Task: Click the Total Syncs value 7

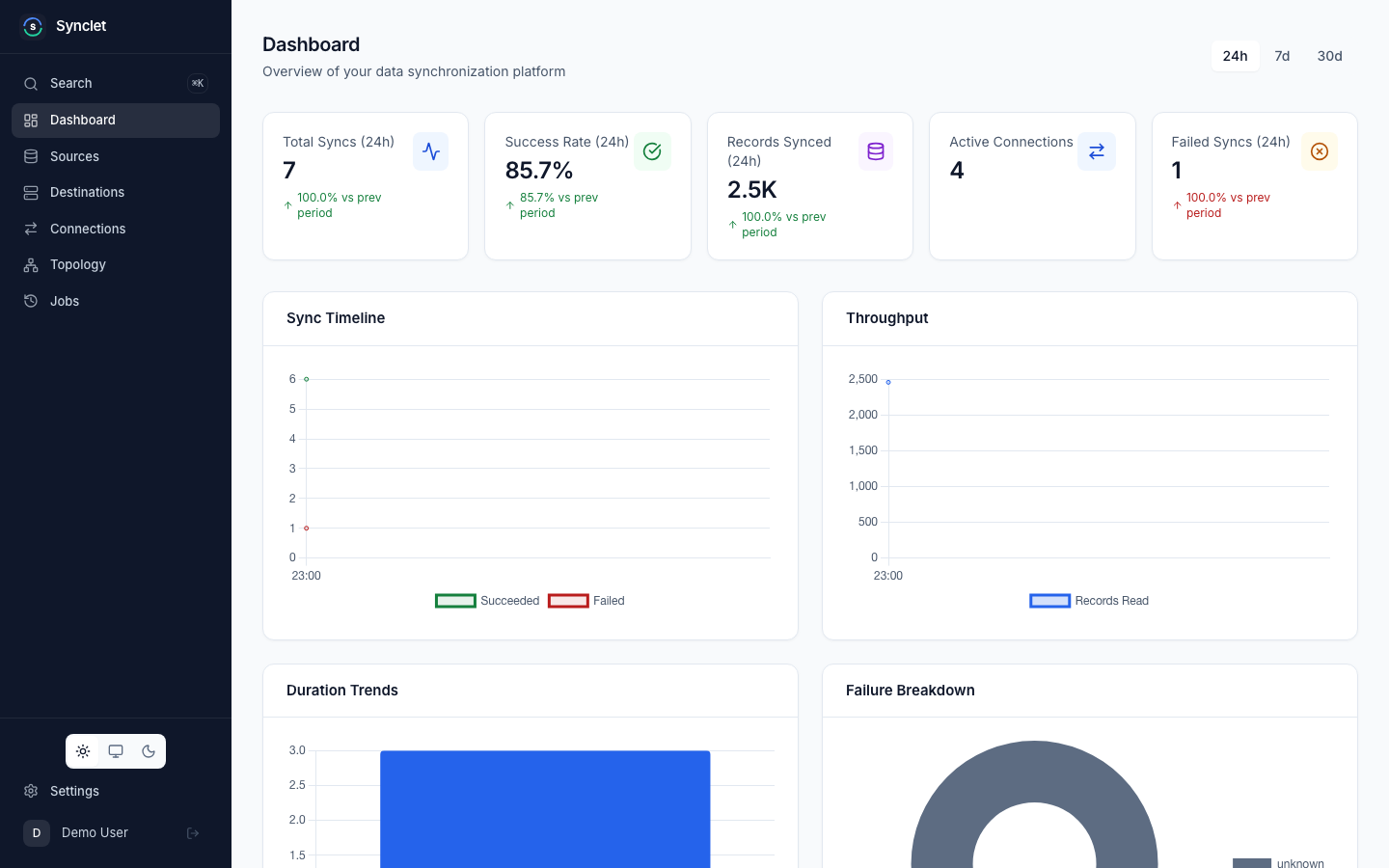Action: 289,171
